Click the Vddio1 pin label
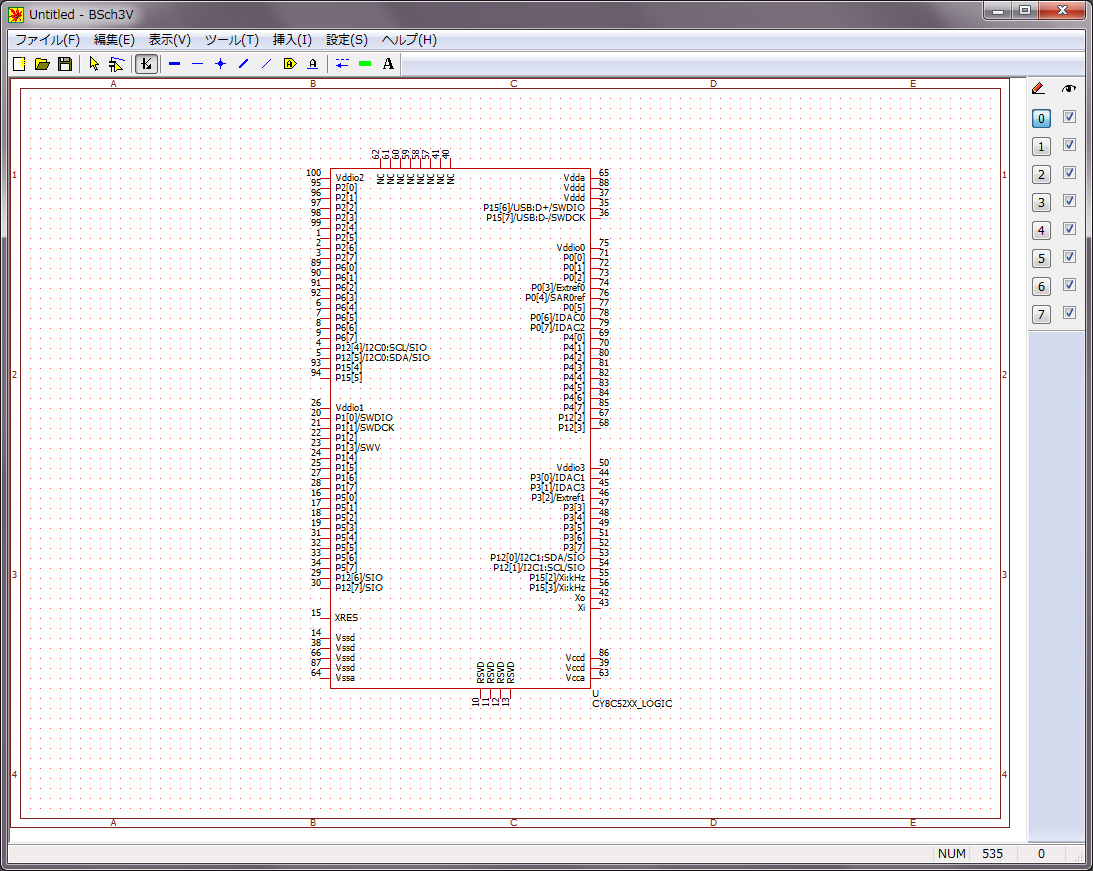This screenshot has height=871, width=1093. pyautogui.click(x=350, y=408)
